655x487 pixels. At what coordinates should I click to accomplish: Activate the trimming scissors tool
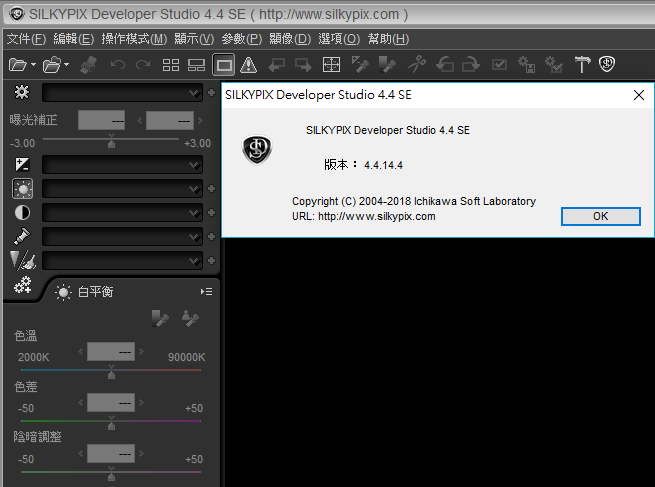point(416,65)
